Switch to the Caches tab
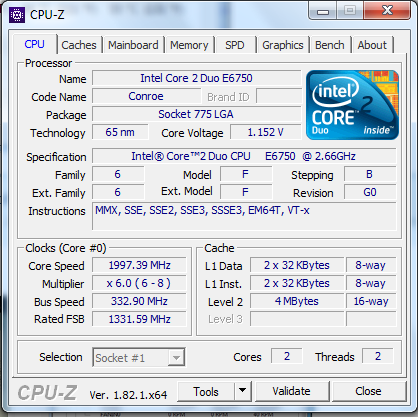Viewport: 418px width, 417px height. (x=79, y=45)
